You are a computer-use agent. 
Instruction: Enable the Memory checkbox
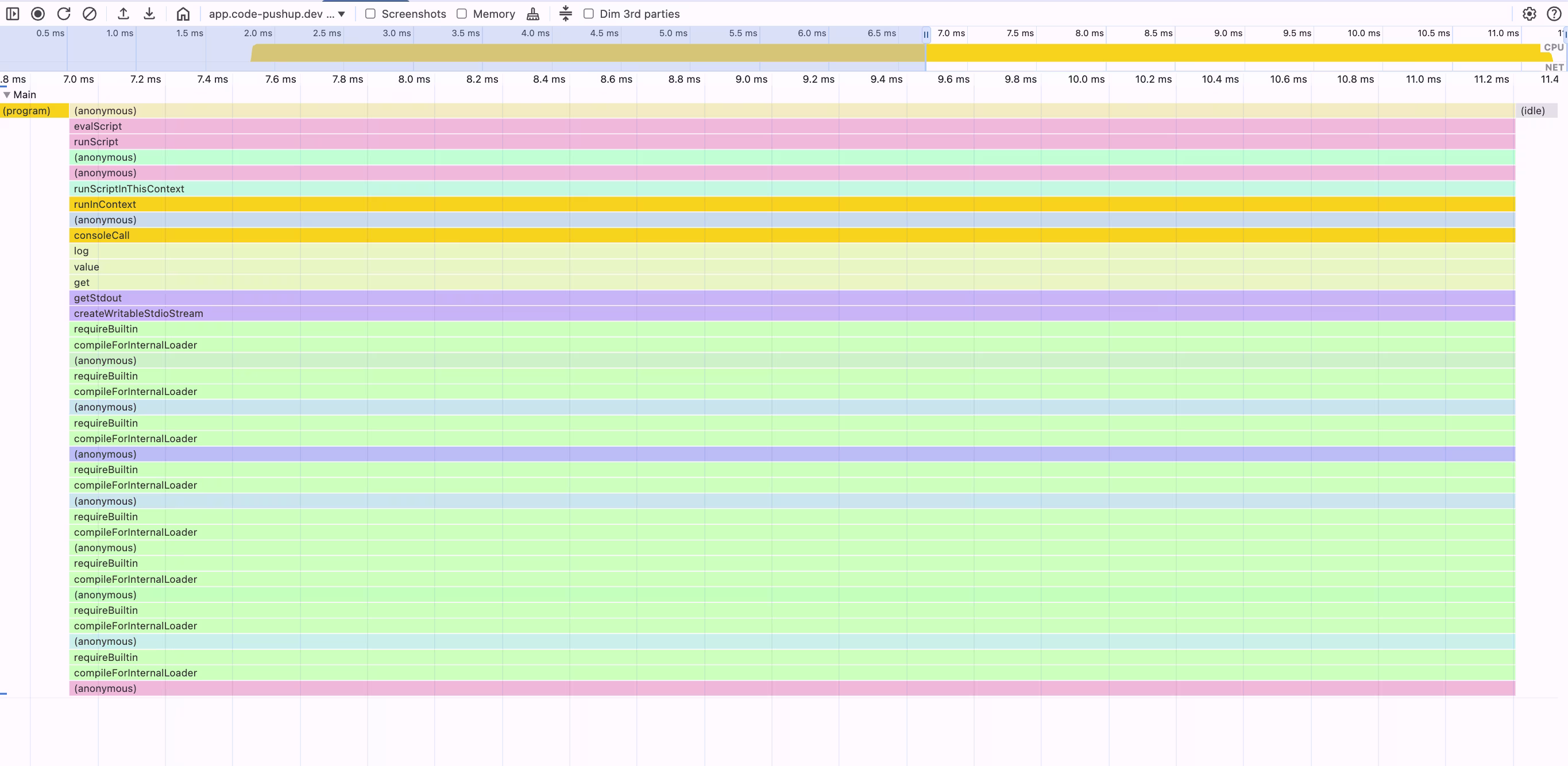[461, 13]
